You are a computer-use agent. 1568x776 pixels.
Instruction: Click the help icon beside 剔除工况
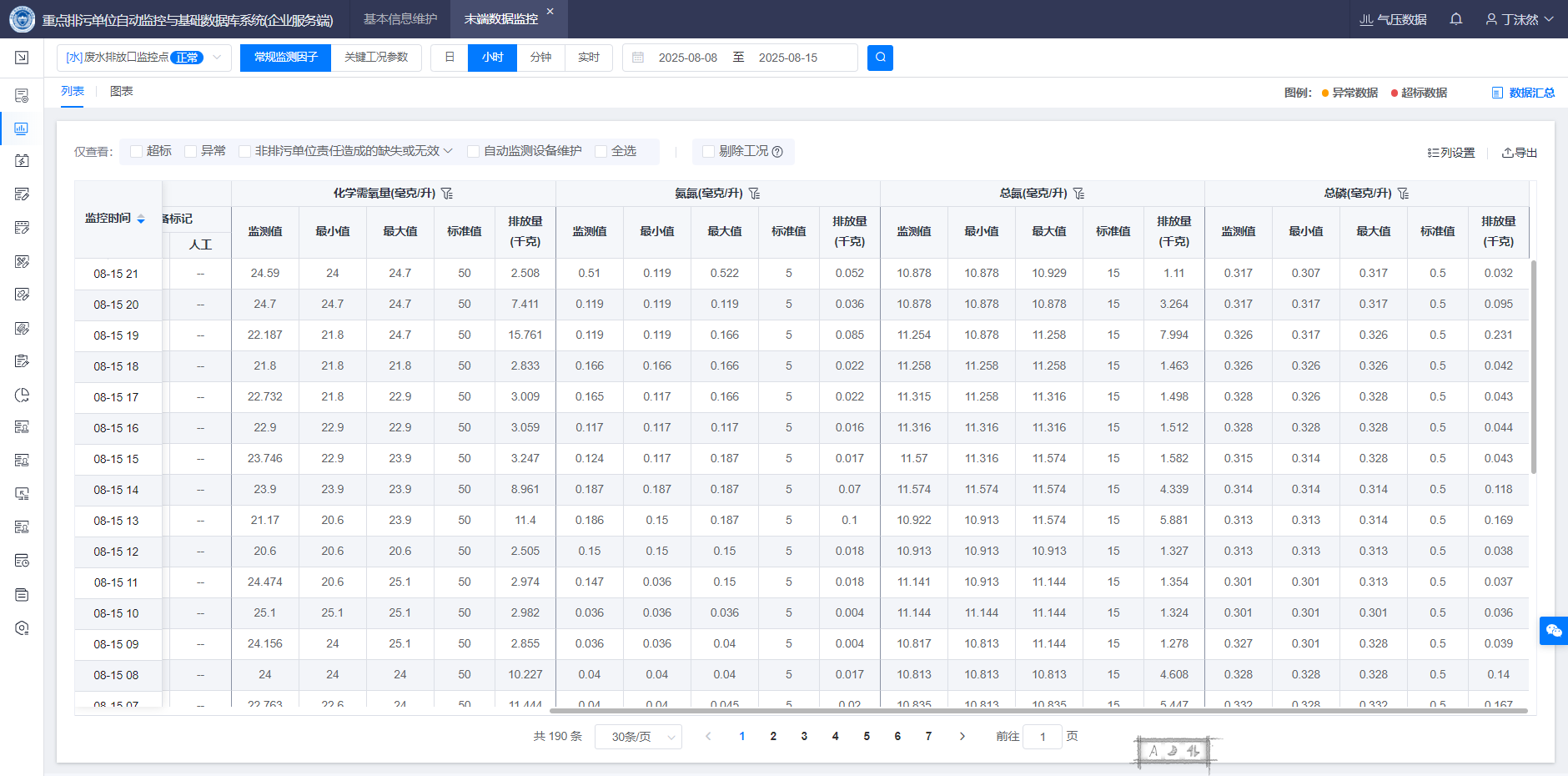[777, 152]
